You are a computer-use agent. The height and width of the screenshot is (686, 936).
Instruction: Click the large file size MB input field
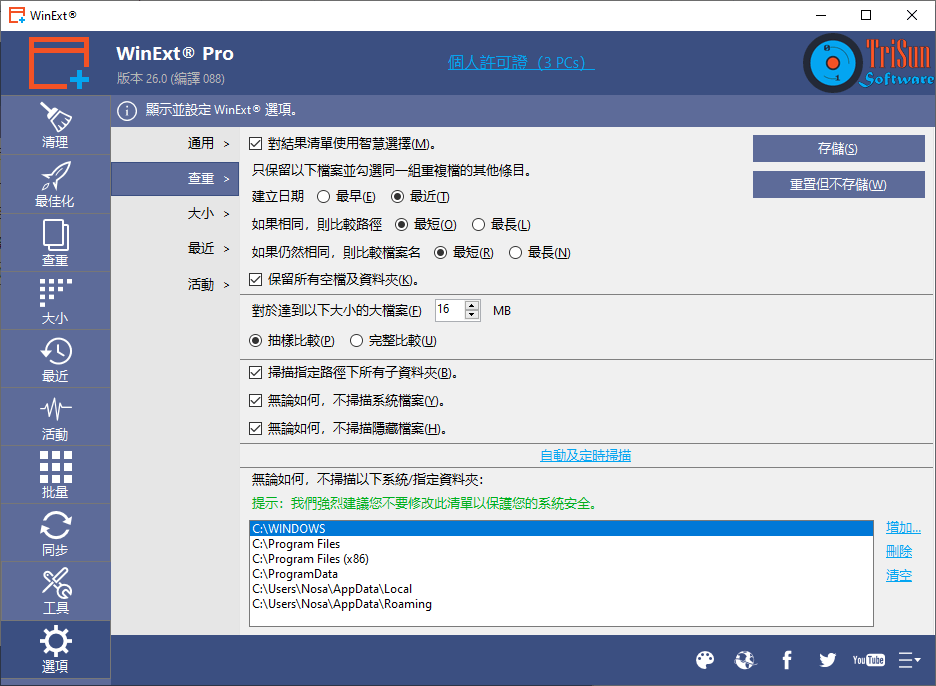coord(449,310)
